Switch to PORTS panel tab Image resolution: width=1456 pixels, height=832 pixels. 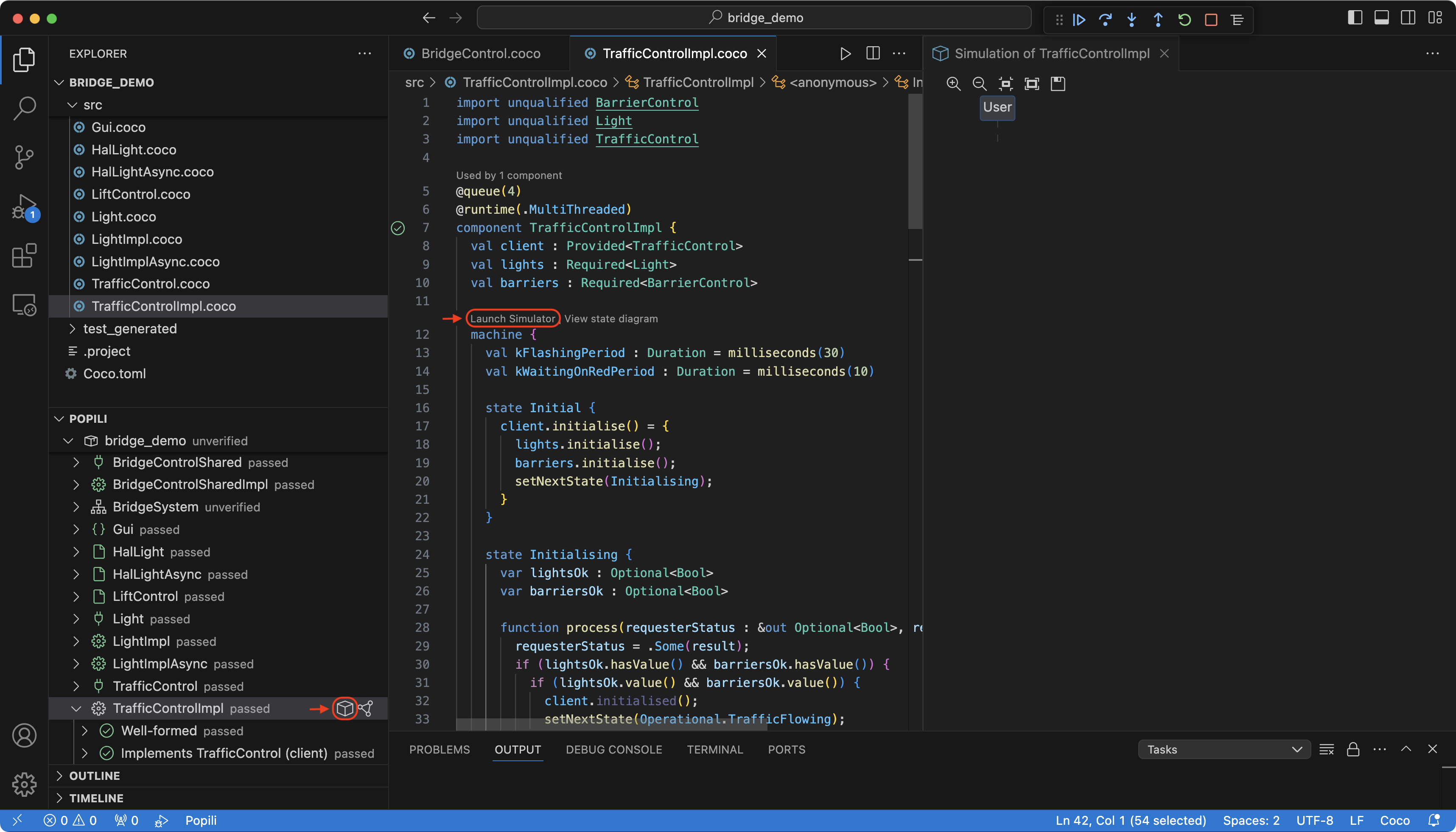click(x=787, y=749)
